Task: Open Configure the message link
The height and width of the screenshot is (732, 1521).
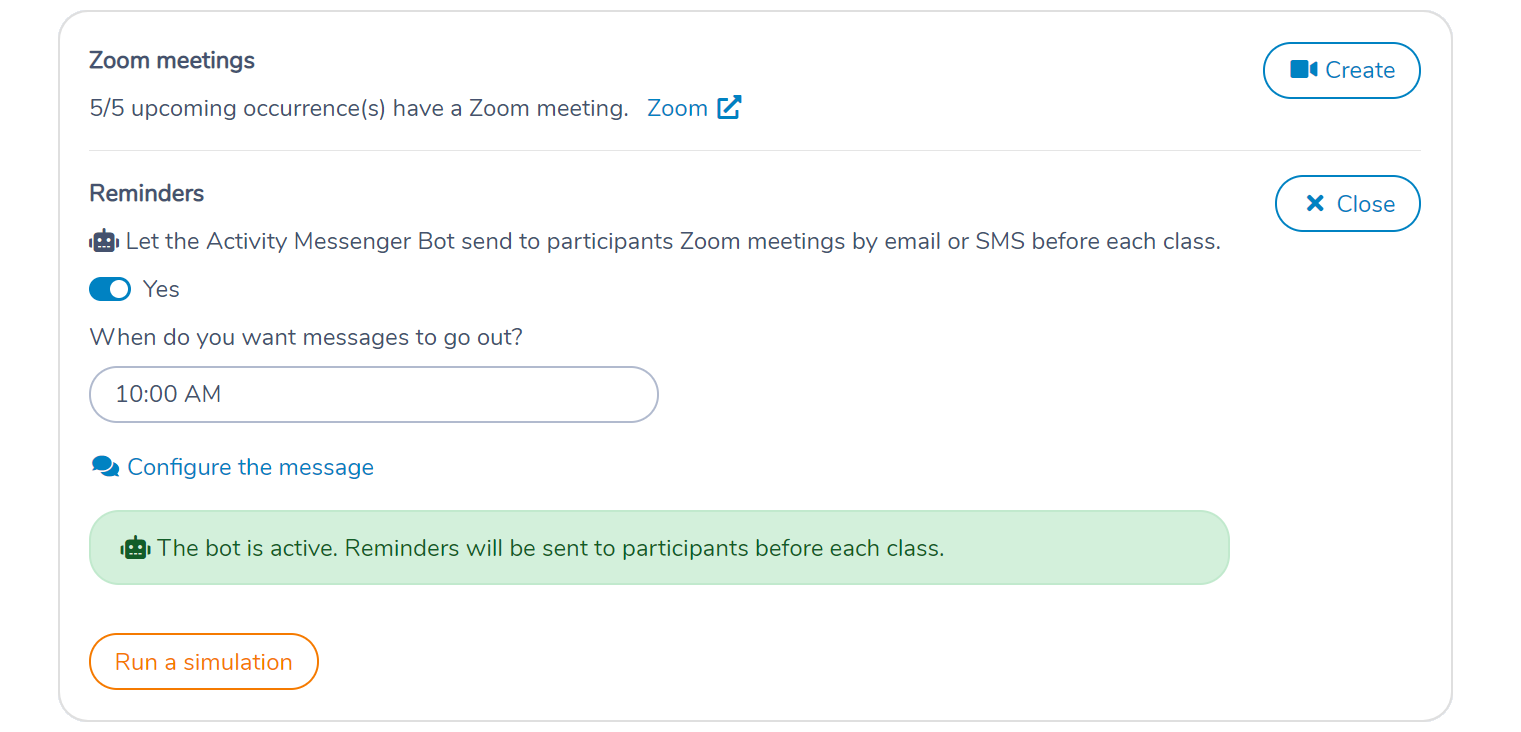Action: (250, 467)
